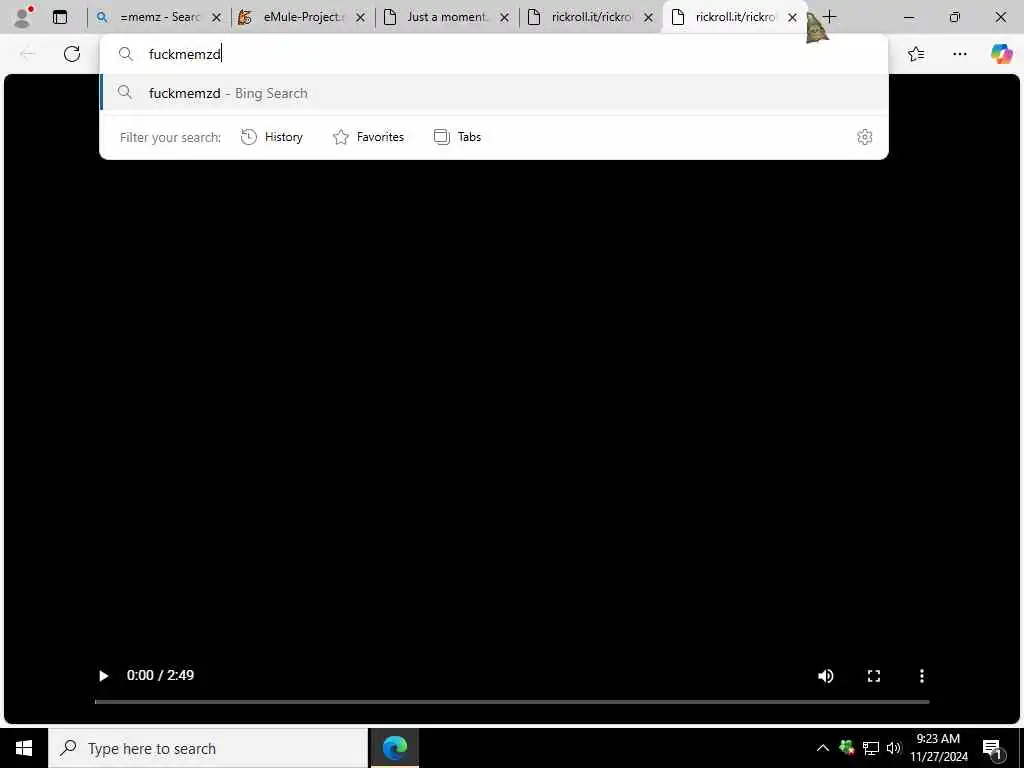The width and height of the screenshot is (1024, 768).
Task: Switch to the first rickroll.it tab
Action: click(x=590, y=17)
